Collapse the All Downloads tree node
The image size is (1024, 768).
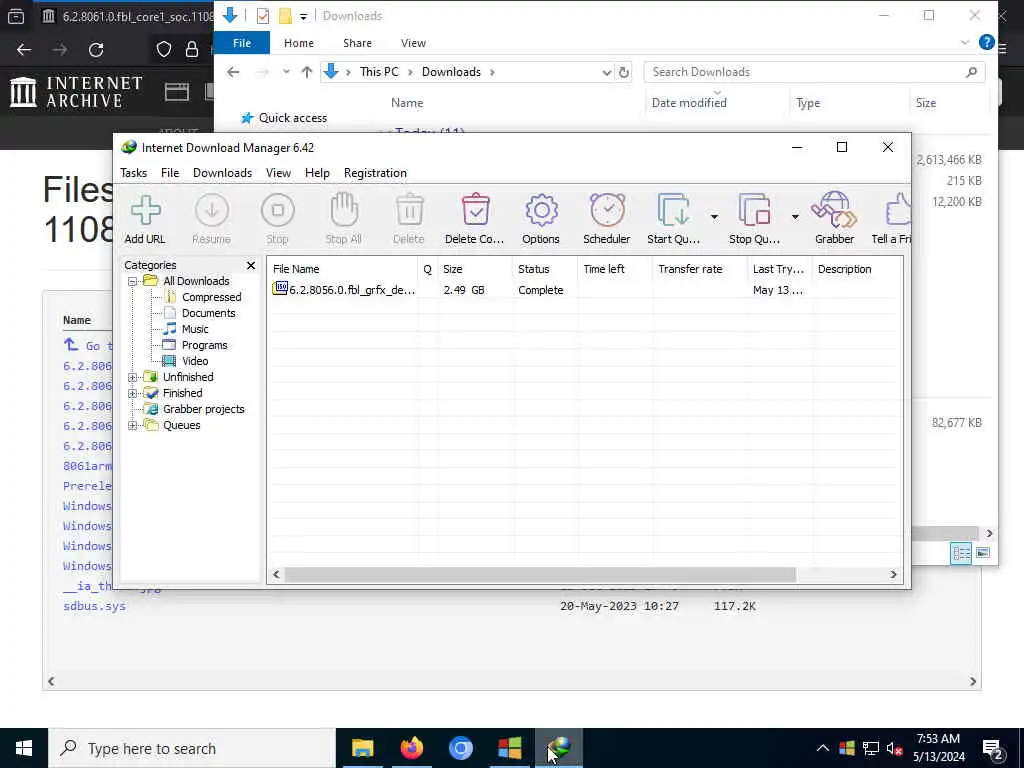click(x=133, y=281)
